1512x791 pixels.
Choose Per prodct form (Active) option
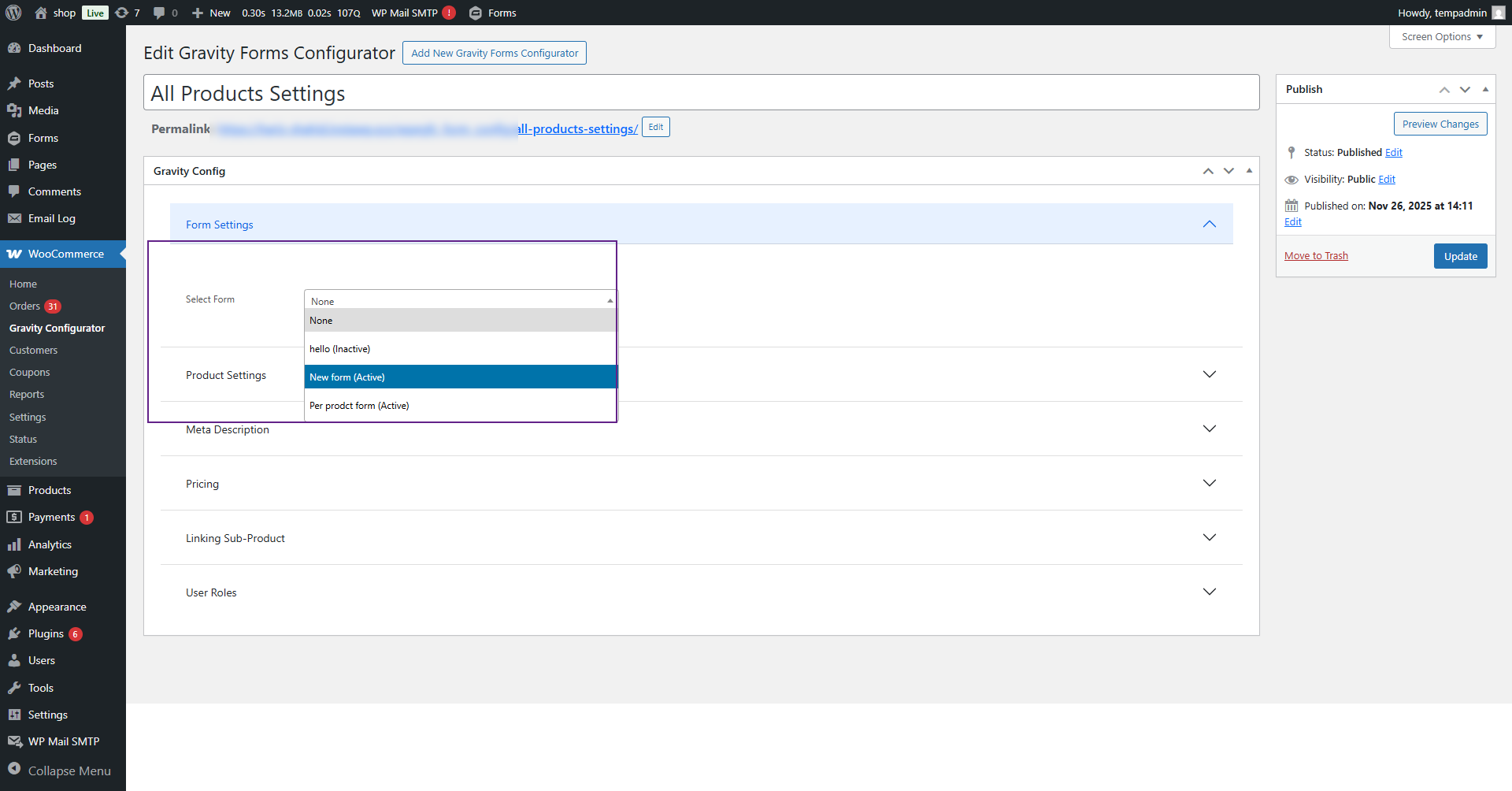[x=460, y=406]
